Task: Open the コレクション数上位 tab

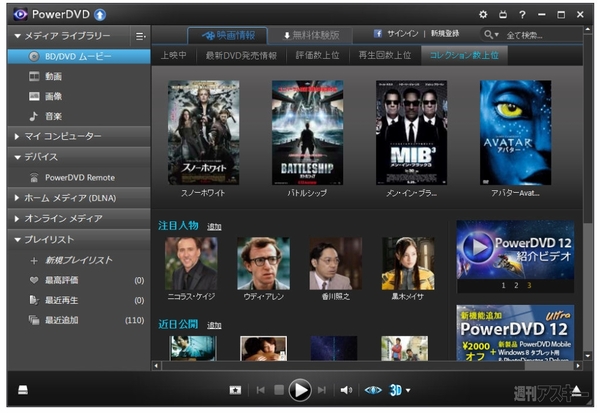Action: 464,56
